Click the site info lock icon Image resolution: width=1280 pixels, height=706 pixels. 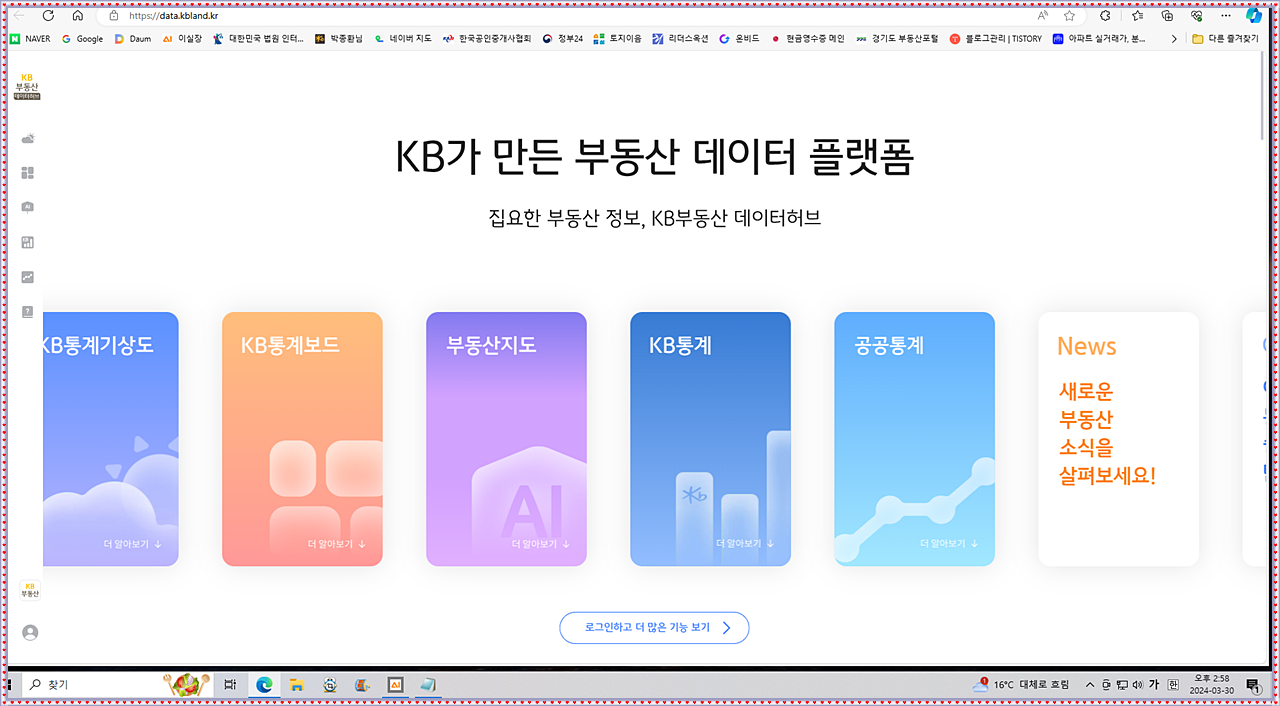click(x=113, y=16)
